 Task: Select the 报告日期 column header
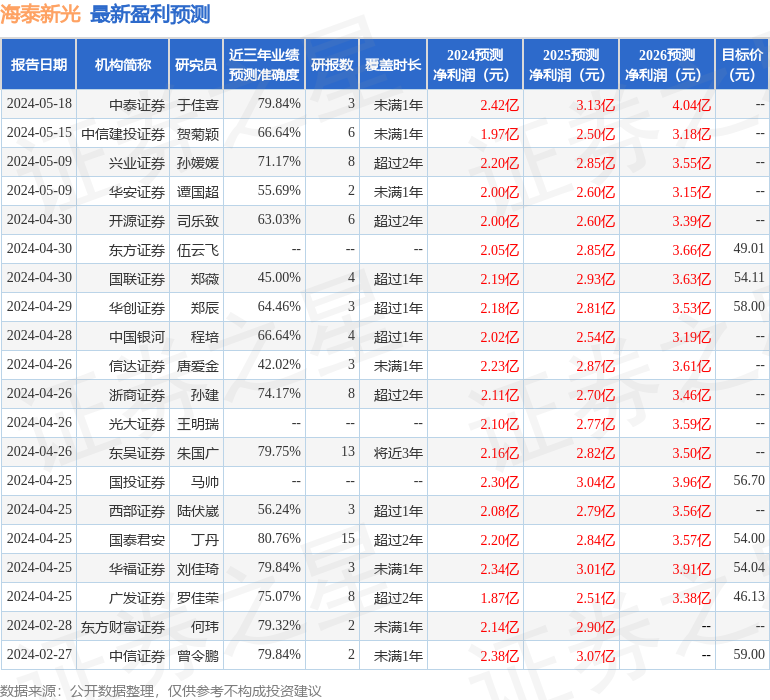(x=38, y=64)
